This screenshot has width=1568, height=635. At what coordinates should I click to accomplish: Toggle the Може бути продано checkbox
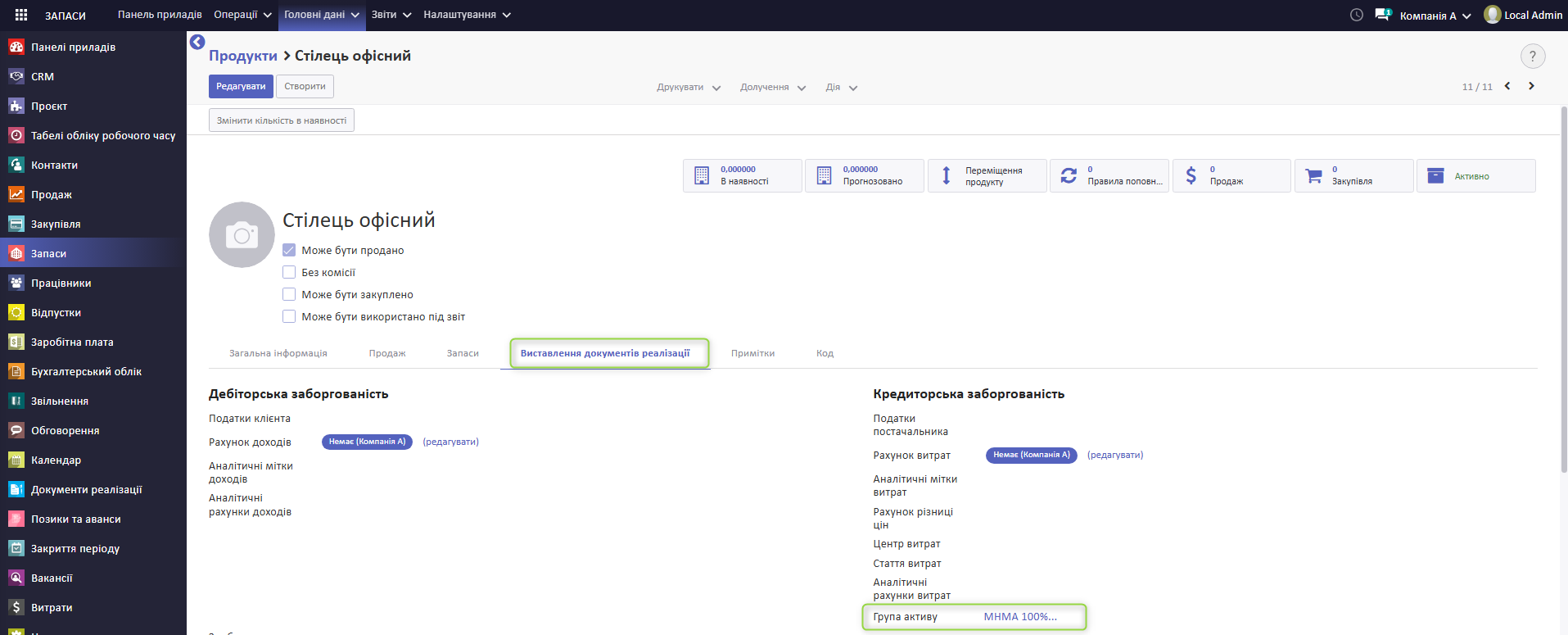click(x=289, y=250)
